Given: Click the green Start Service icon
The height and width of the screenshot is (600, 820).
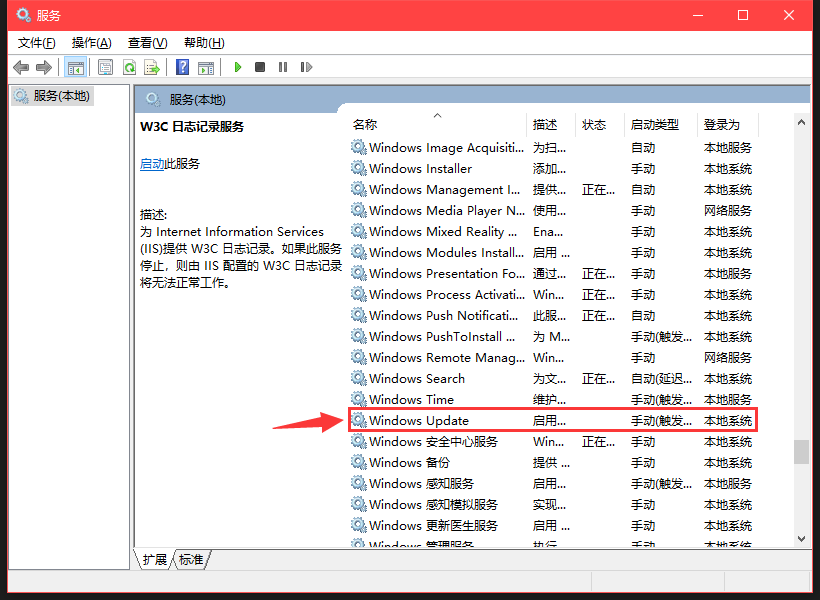Looking at the screenshot, I should (237, 67).
